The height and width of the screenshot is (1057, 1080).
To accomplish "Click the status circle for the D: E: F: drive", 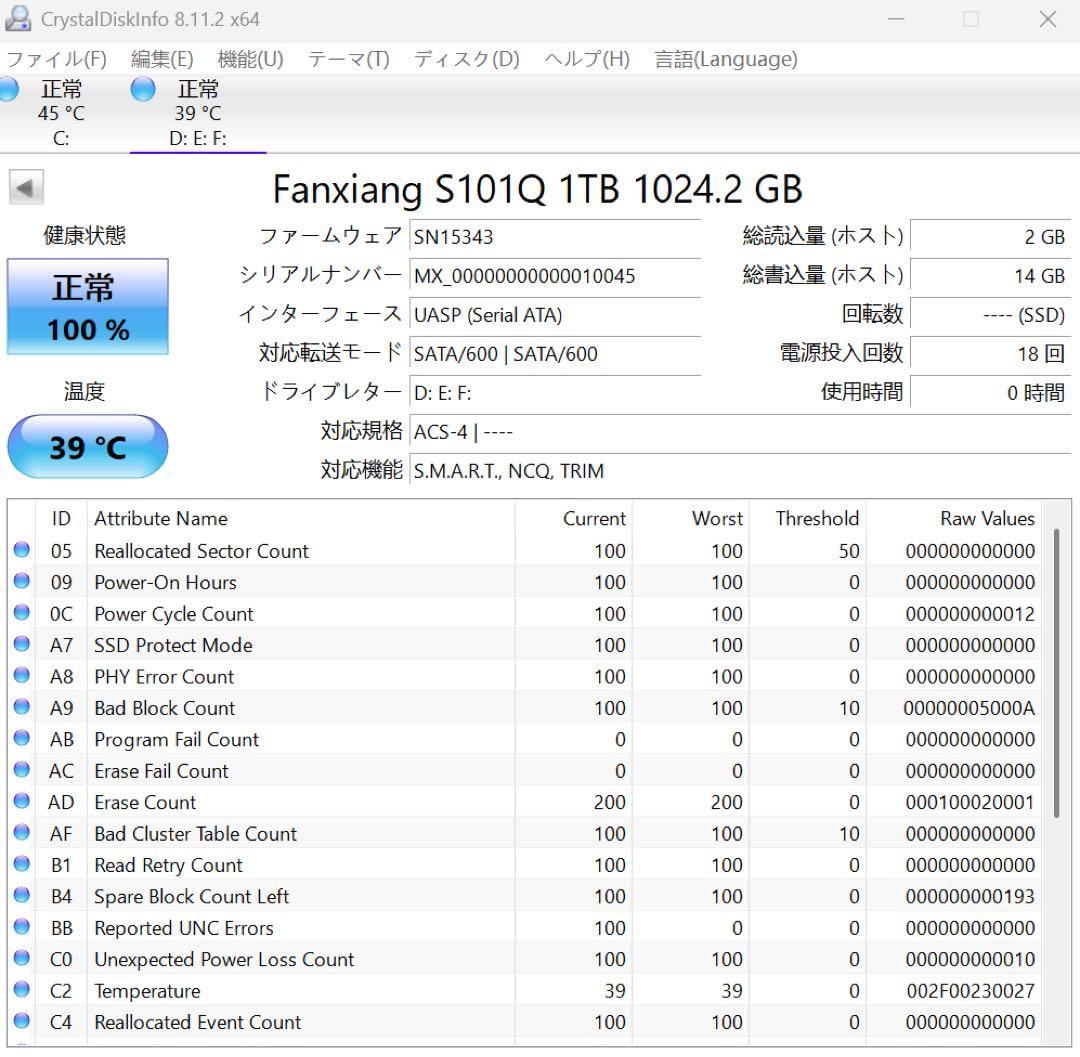I will click(142, 89).
